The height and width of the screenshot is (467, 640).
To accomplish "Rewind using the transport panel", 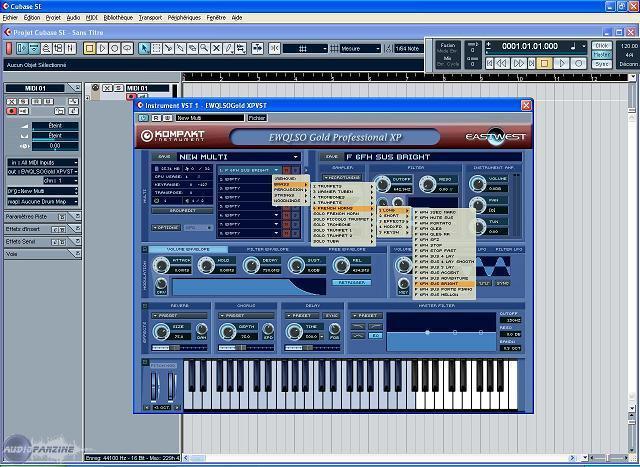I will [502, 63].
